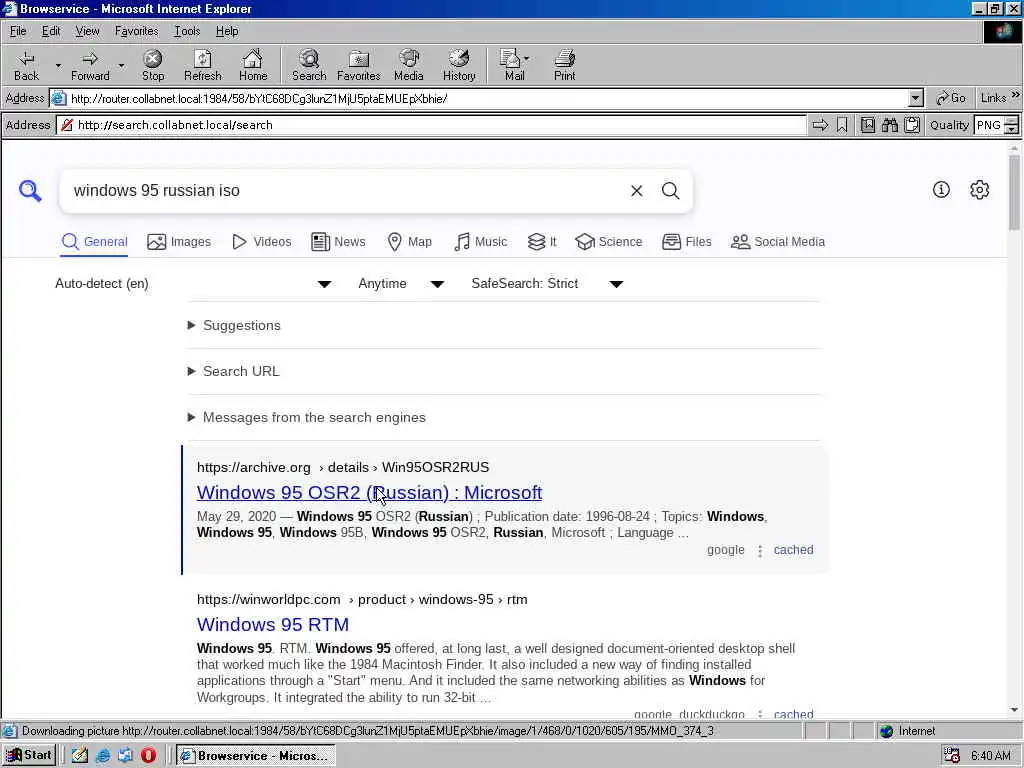Click the Forward toolbar button
Image resolution: width=1024 pixels, height=768 pixels.
coord(90,65)
